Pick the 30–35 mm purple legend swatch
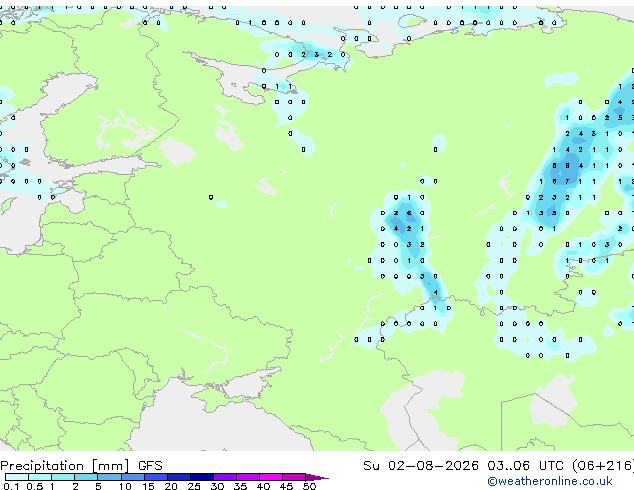 pyautogui.click(x=224, y=477)
